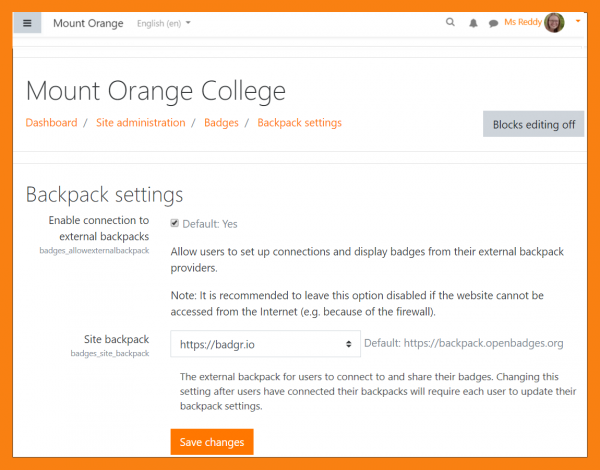600x470 pixels.
Task: Click the Mount Orange College page heading
Action: coord(155,91)
